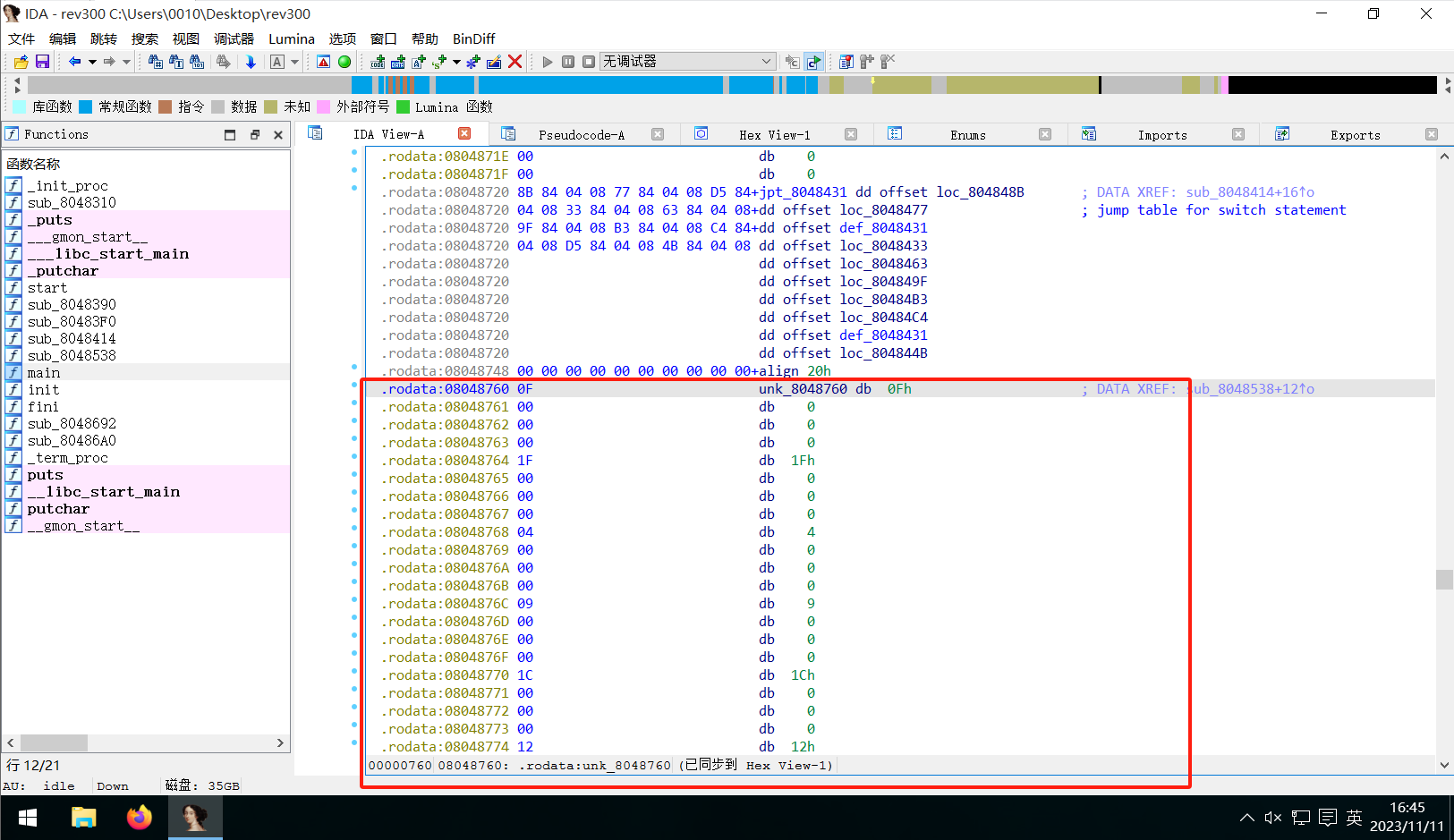1454x840 pixels.
Task: Click the unk_8048760 label in disassembly
Action: (803, 389)
